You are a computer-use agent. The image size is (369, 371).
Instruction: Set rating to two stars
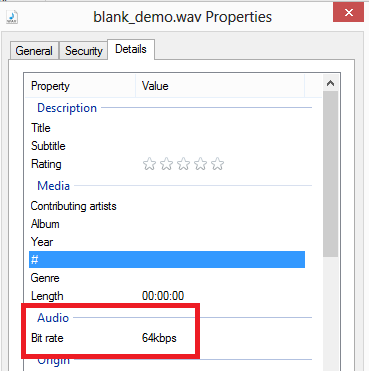click(166, 164)
